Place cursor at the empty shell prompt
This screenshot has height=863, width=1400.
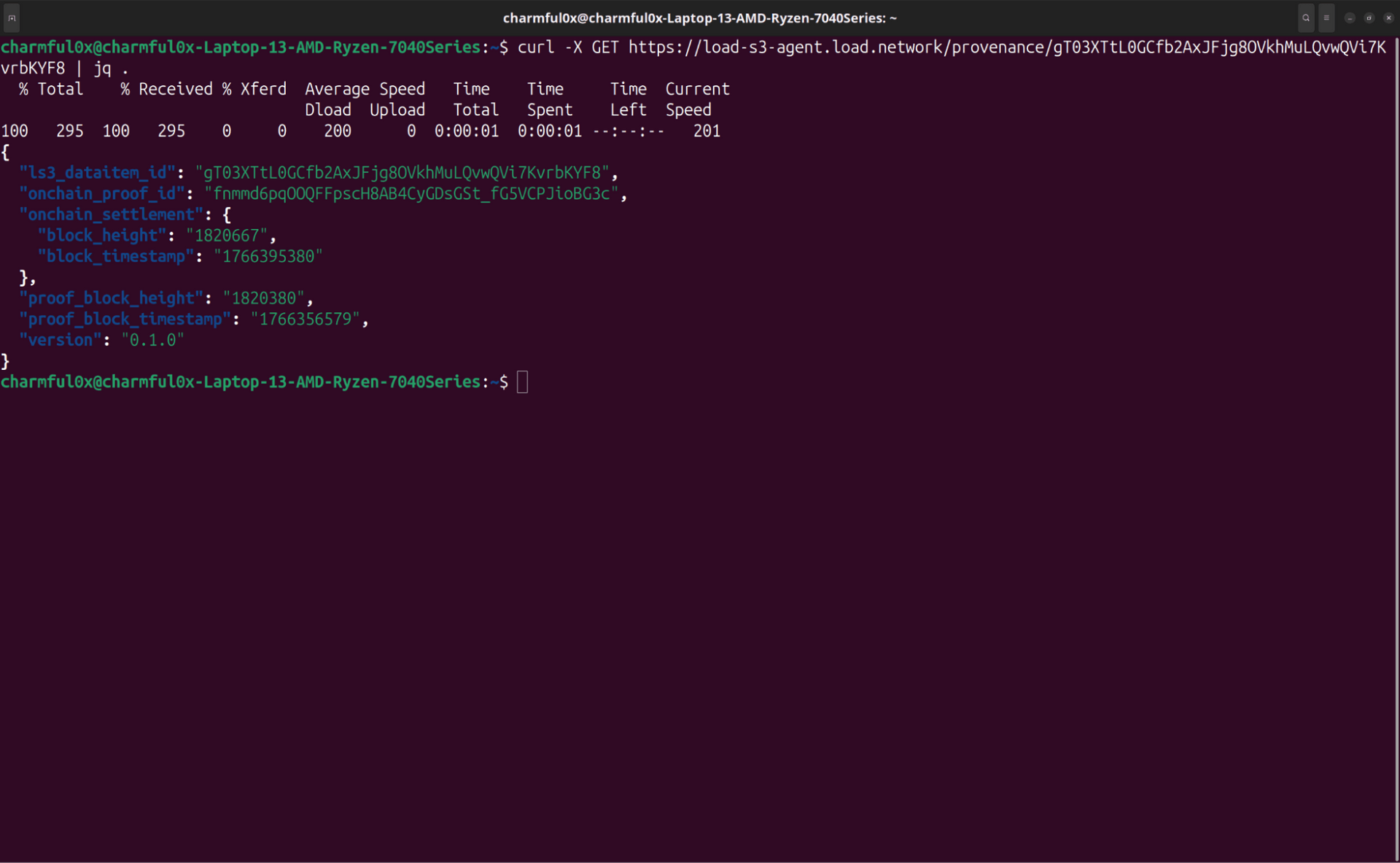pyautogui.click(x=522, y=382)
